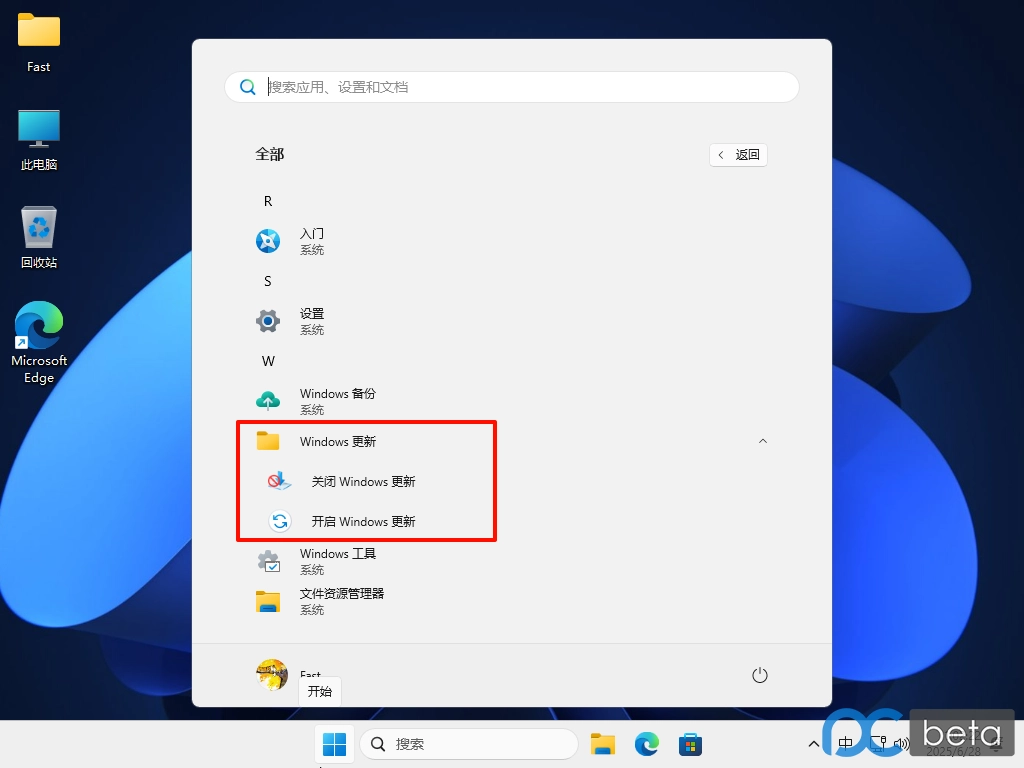Viewport: 1024px width, 768px height.
Task: Open the volume control in system tray
Action: pyautogui.click(x=899, y=744)
